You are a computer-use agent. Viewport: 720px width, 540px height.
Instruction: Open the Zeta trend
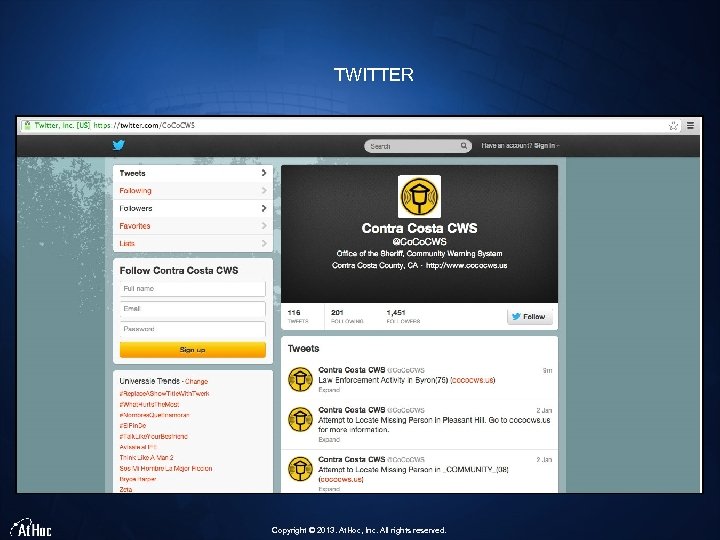pyautogui.click(x=126, y=489)
